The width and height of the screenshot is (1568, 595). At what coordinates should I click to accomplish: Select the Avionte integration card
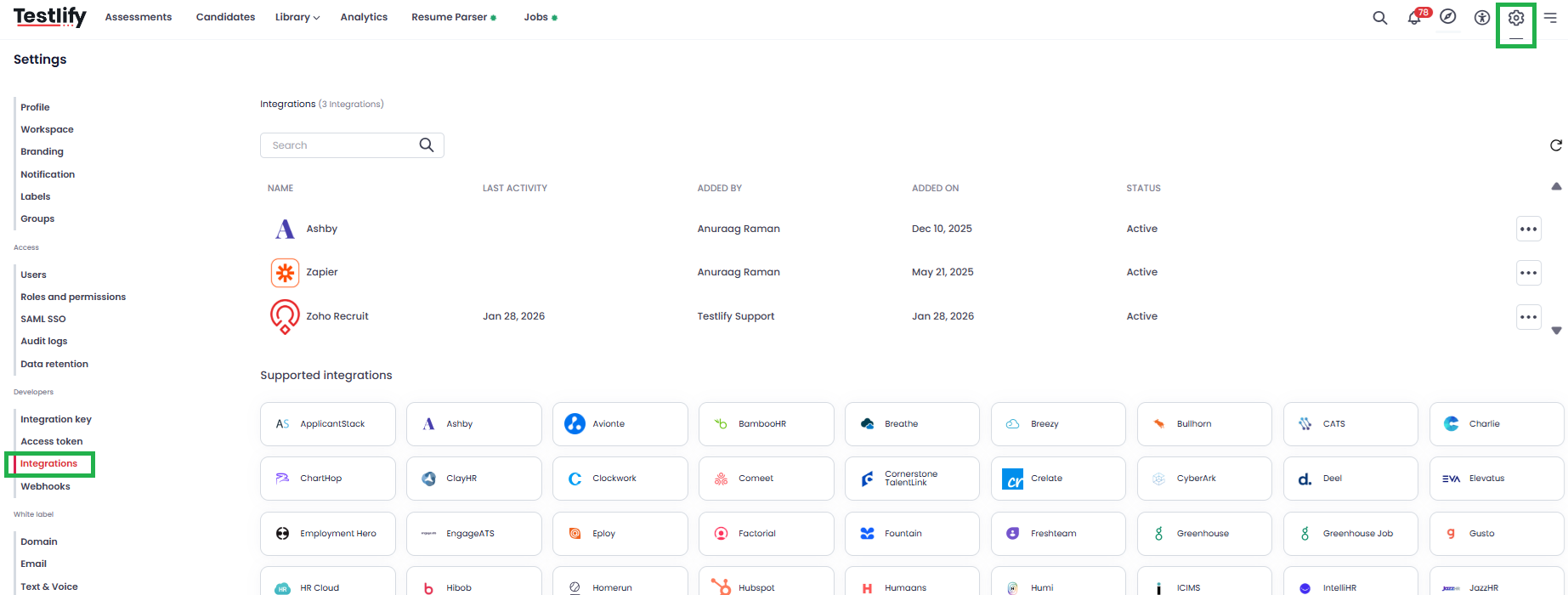pos(620,424)
